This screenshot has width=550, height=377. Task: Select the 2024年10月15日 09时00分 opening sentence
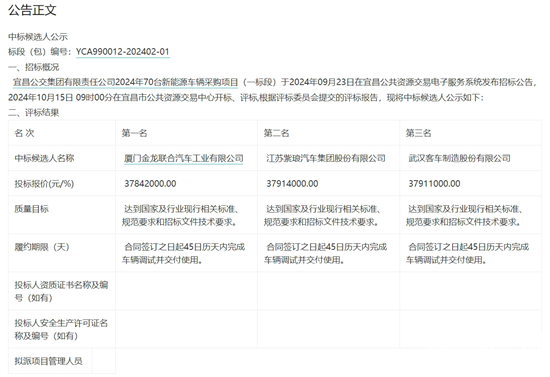246,97
